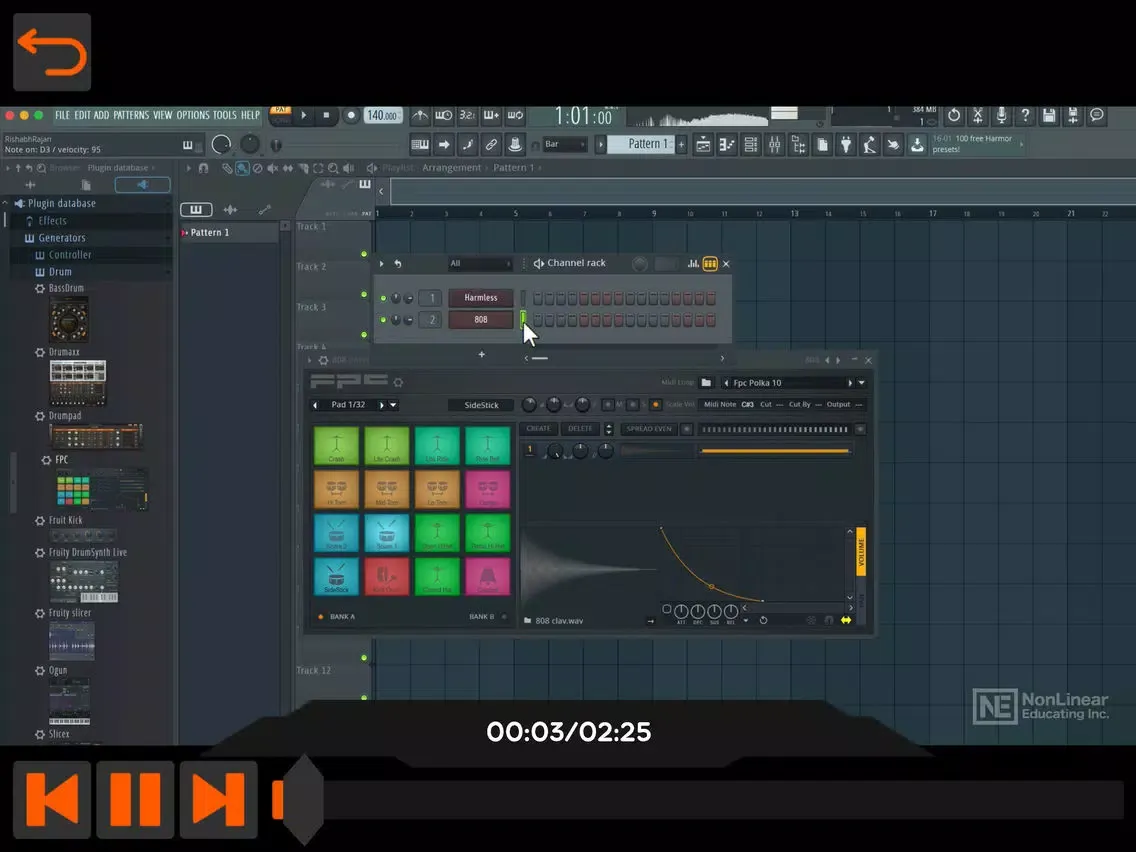This screenshot has height=852, width=1136.
Task: Open the OPTIONS menu
Action: (x=193, y=115)
